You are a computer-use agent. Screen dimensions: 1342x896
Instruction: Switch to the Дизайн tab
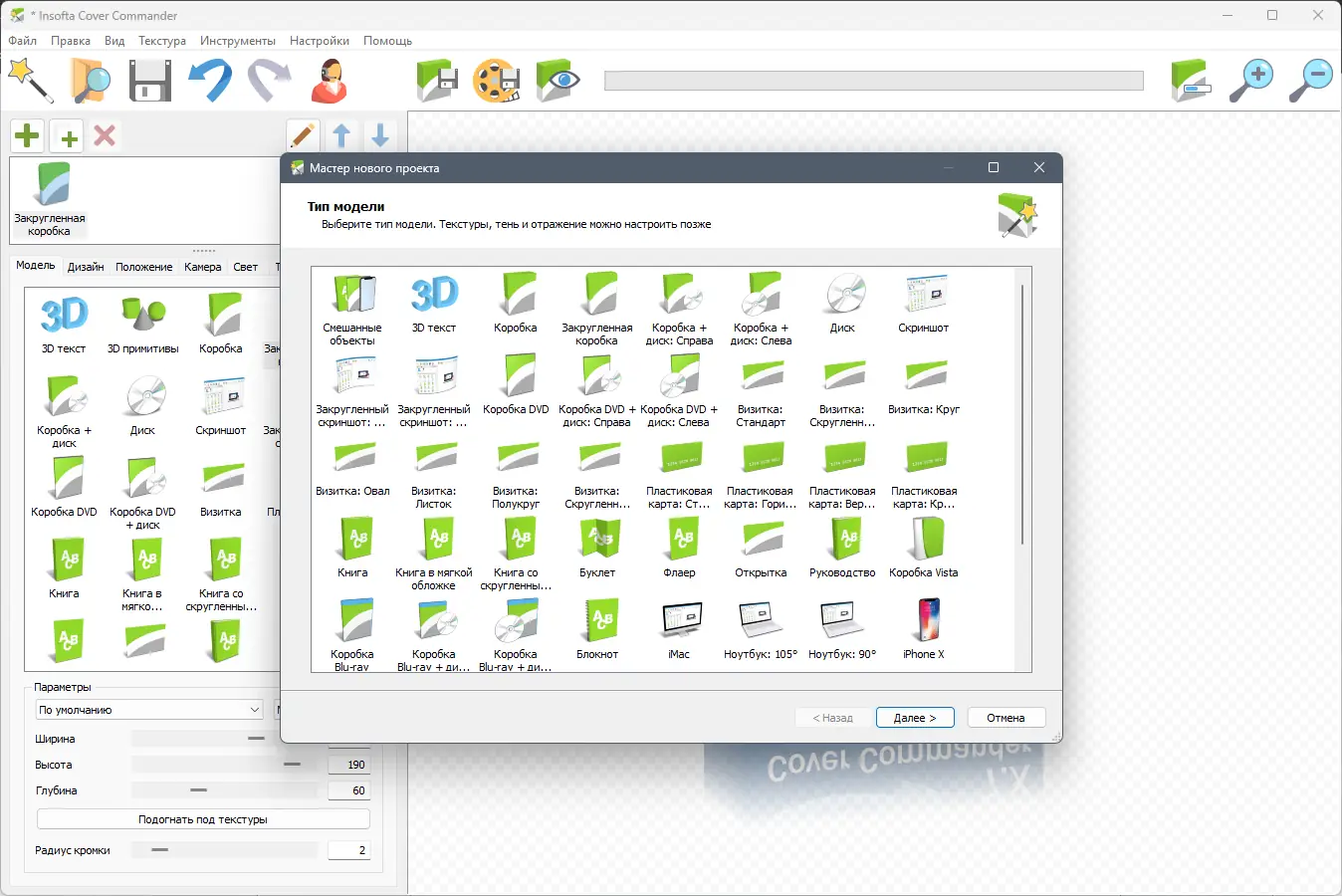click(86, 267)
